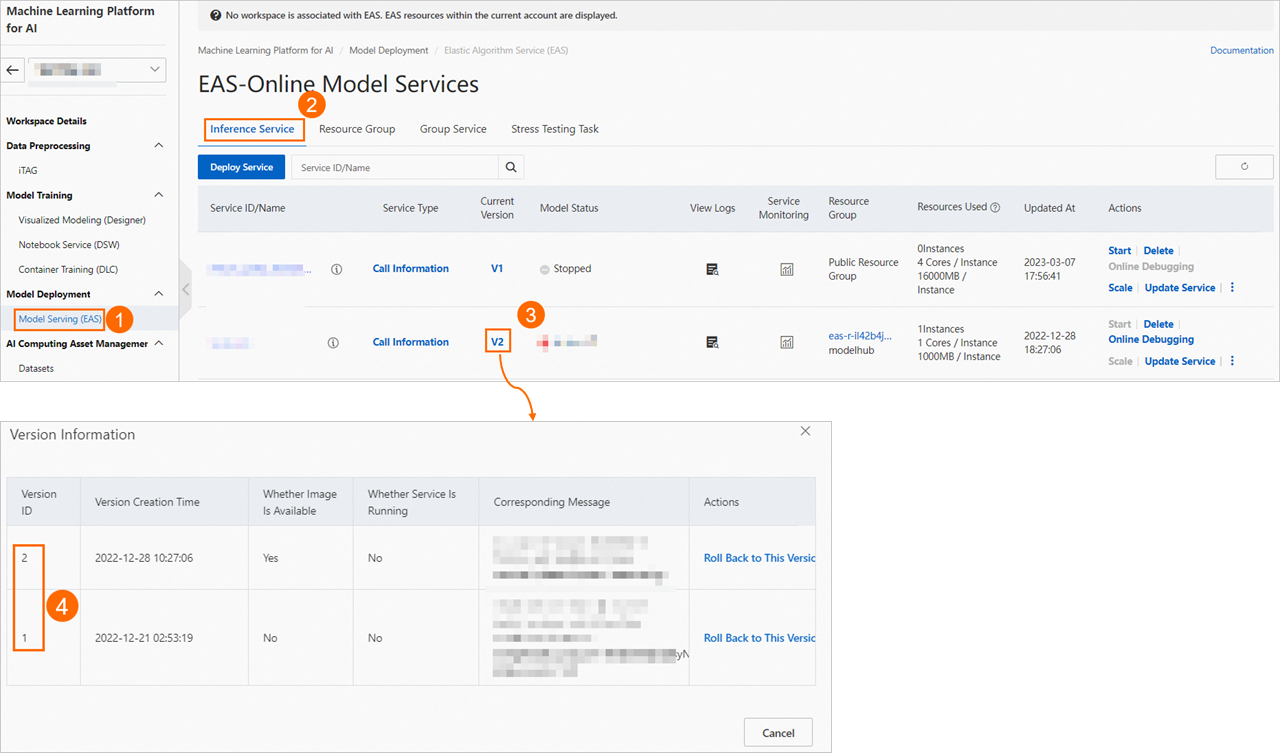Click the Stopped status text
Viewport: 1280px width, 753px height.
(572, 269)
